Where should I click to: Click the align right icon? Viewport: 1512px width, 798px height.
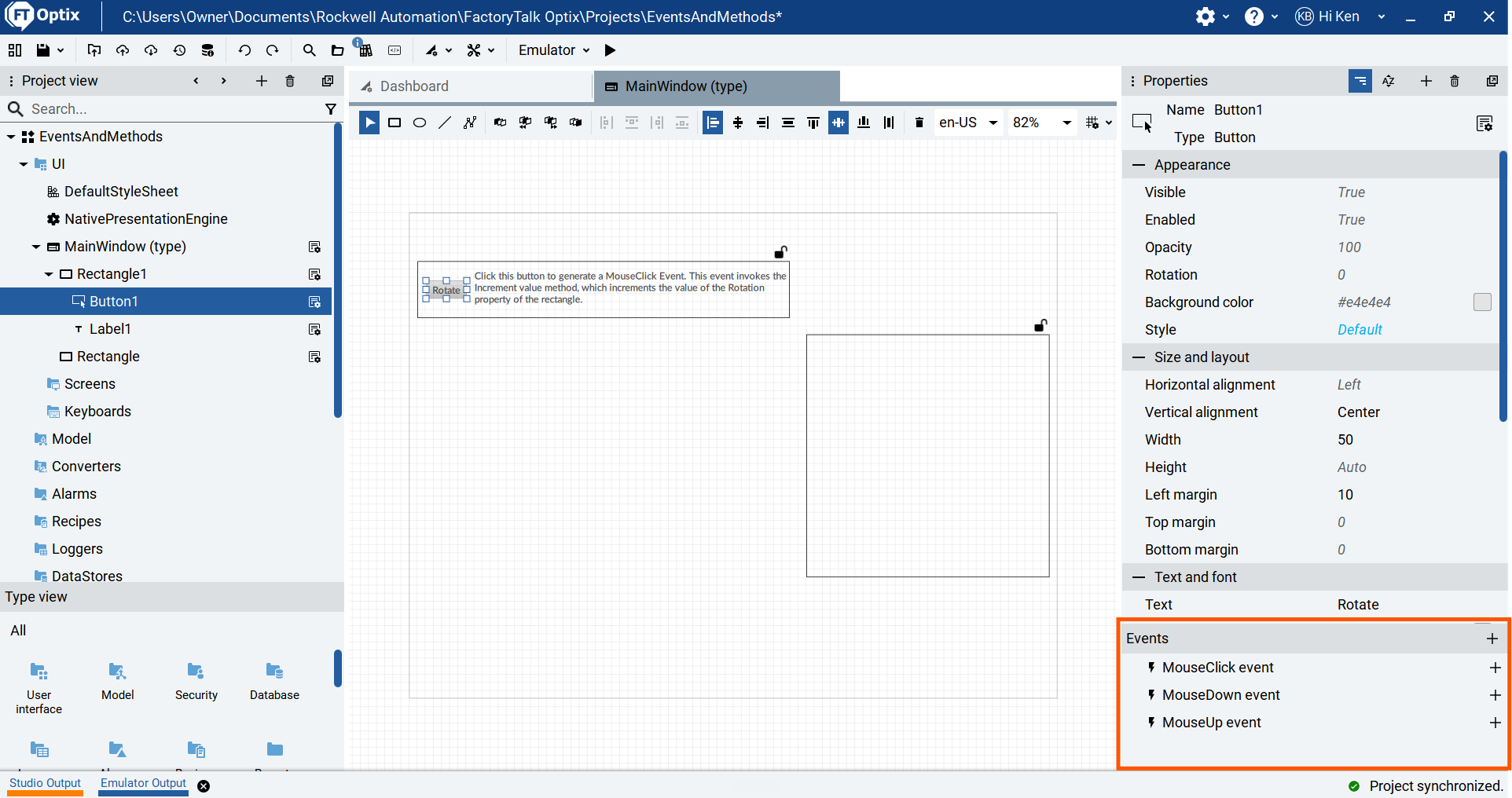click(763, 123)
